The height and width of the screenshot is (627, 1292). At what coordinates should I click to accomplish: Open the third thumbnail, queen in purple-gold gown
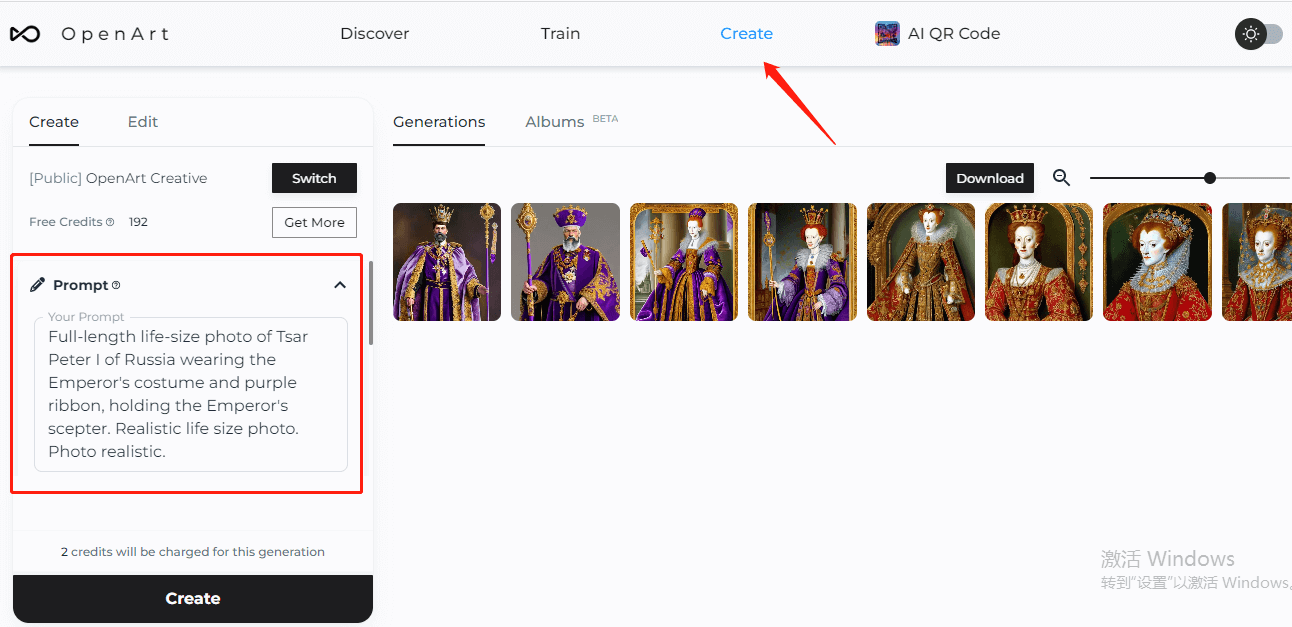(x=684, y=262)
